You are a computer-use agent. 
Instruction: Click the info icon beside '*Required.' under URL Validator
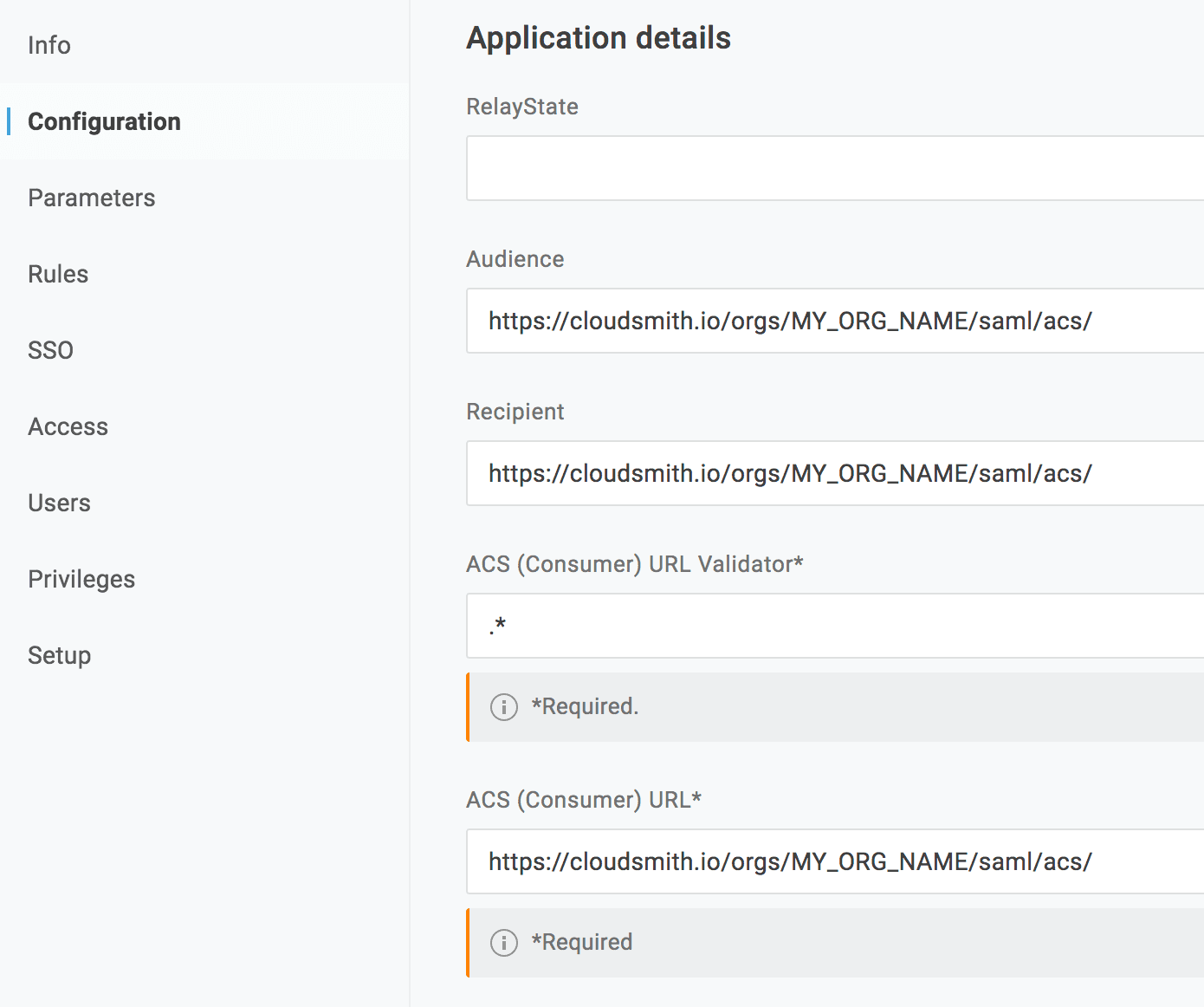(x=503, y=707)
